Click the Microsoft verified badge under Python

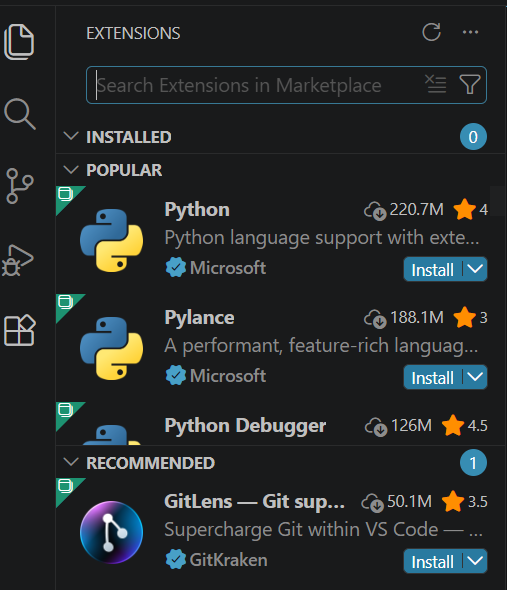pyautogui.click(x=176, y=268)
